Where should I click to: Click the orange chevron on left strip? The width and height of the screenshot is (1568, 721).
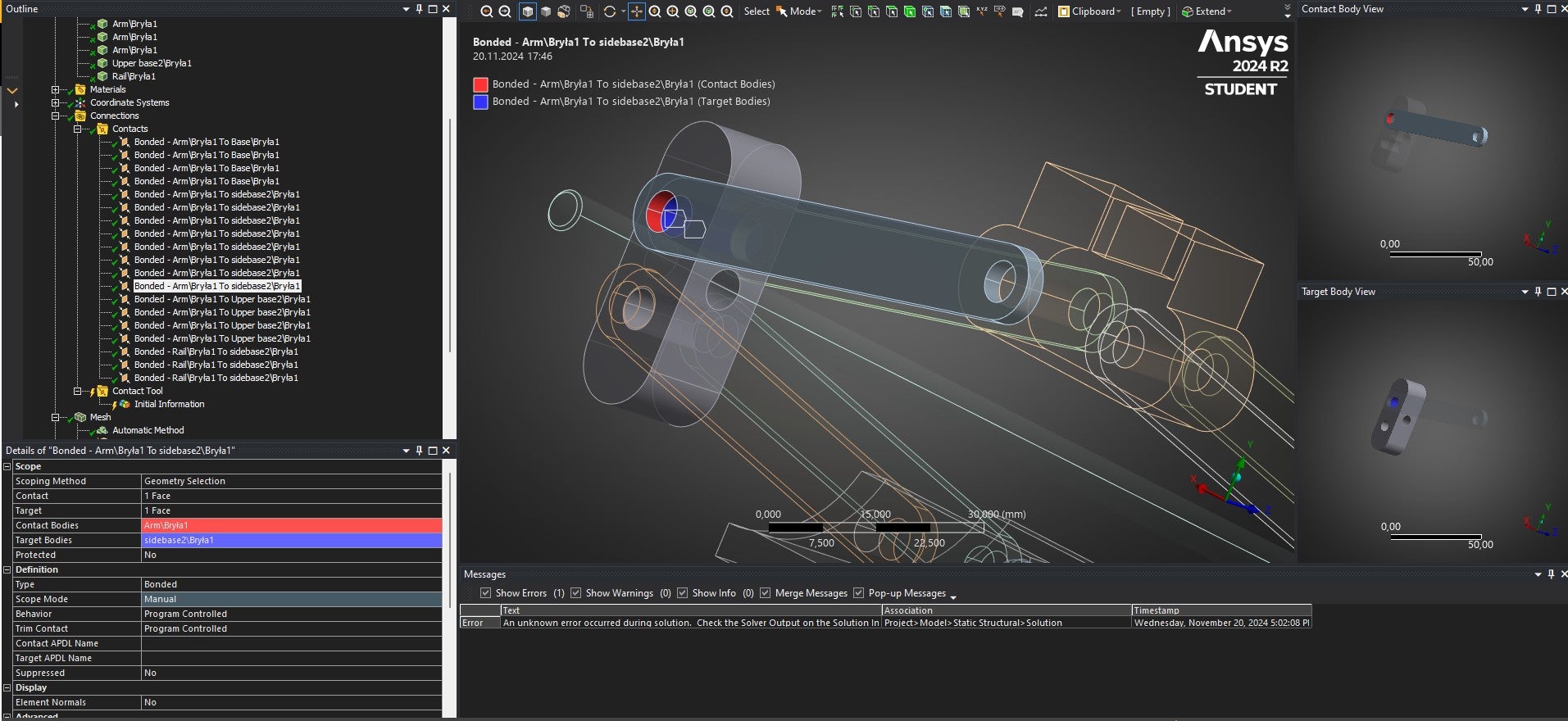[12, 90]
